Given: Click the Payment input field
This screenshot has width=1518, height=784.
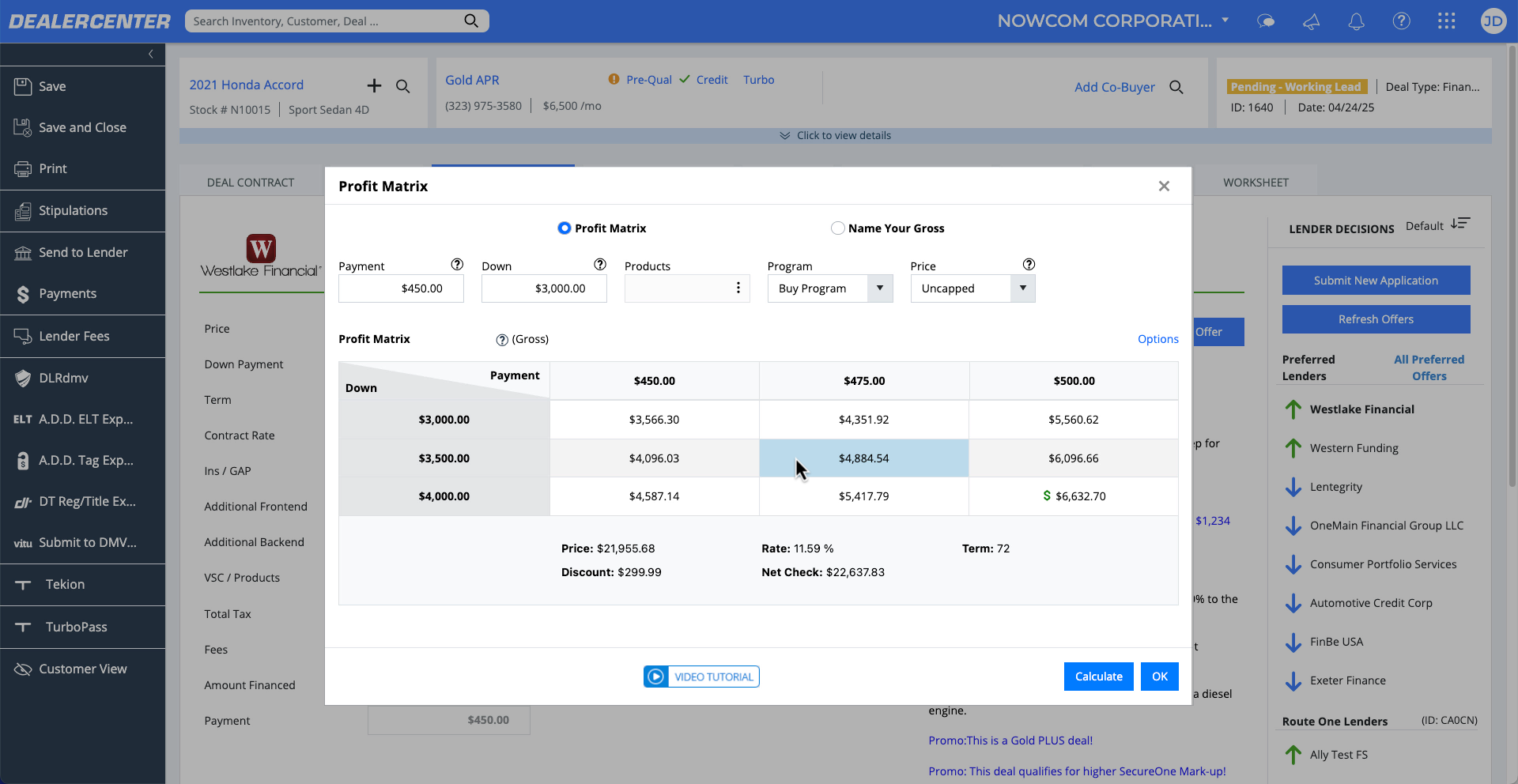Looking at the screenshot, I should click(x=401, y=288).
